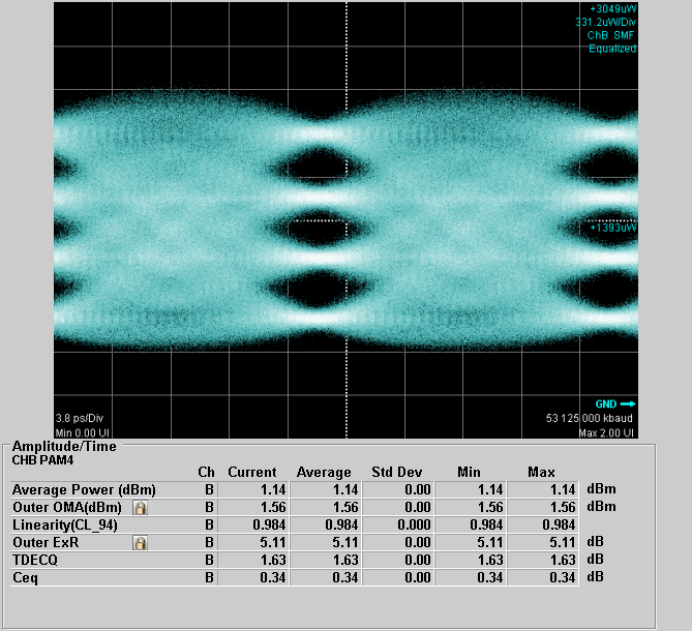Click the Max column header
This screenshot has width=692, height=631.
coord(541,472)
